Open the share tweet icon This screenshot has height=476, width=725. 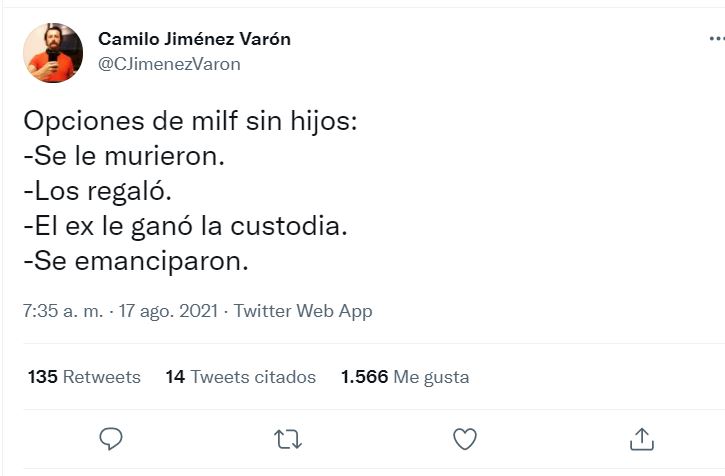[x=641, y=438]
